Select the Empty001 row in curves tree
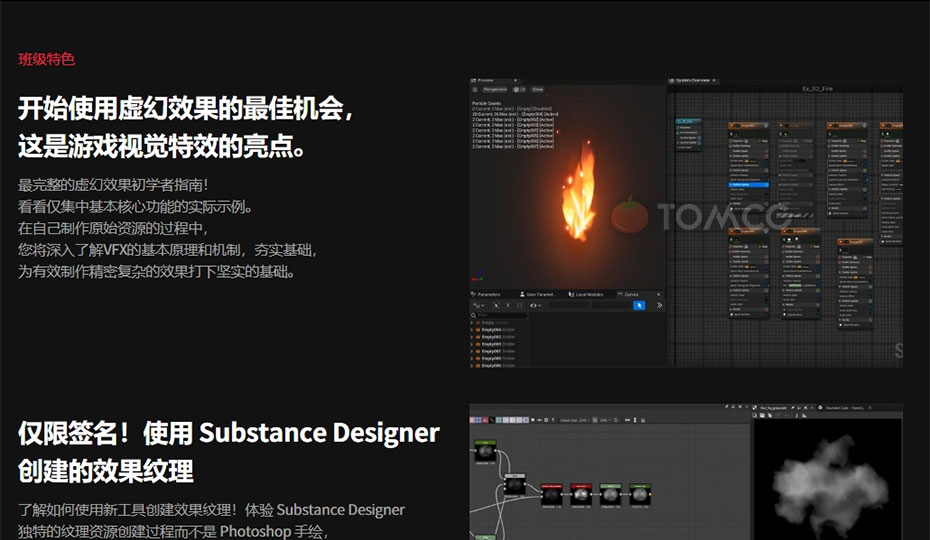930x540 pixels. click(x=498, y=351)
